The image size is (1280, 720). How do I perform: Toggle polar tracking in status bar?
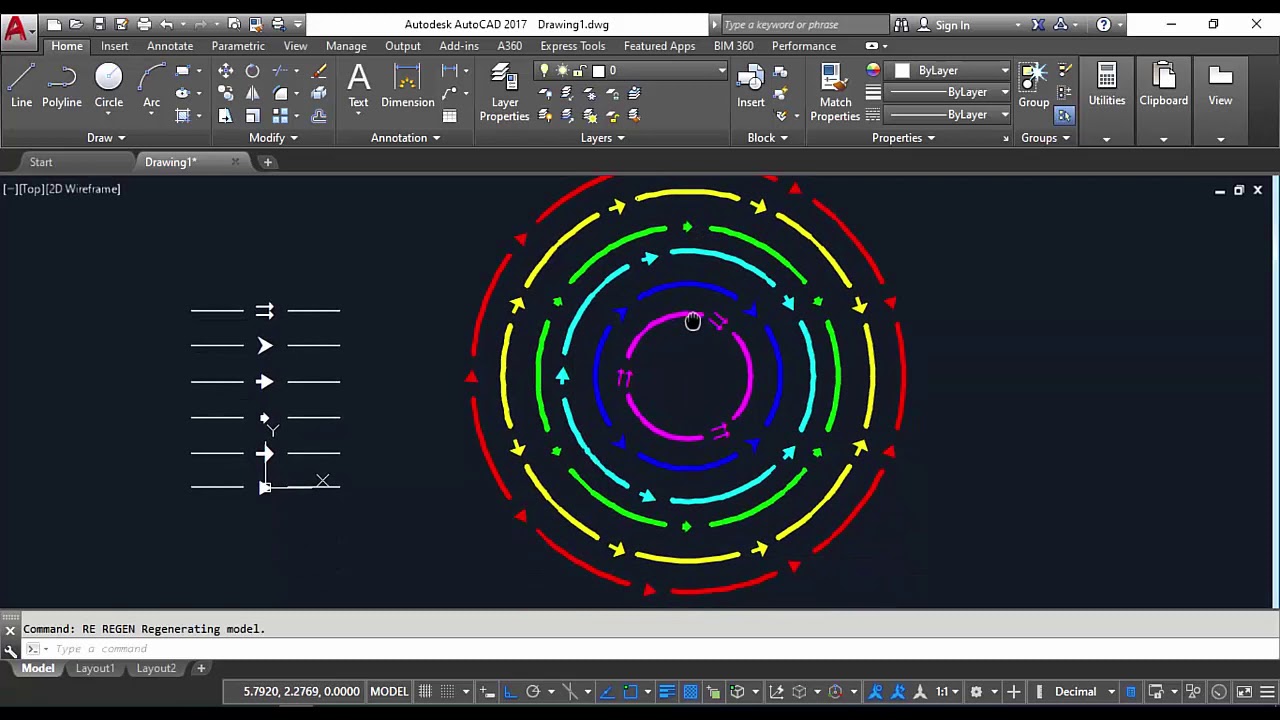click(533, 691)
